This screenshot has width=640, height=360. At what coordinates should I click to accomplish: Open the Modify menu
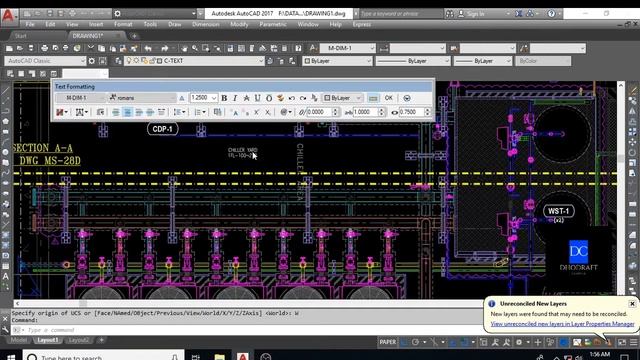point(239,24)
